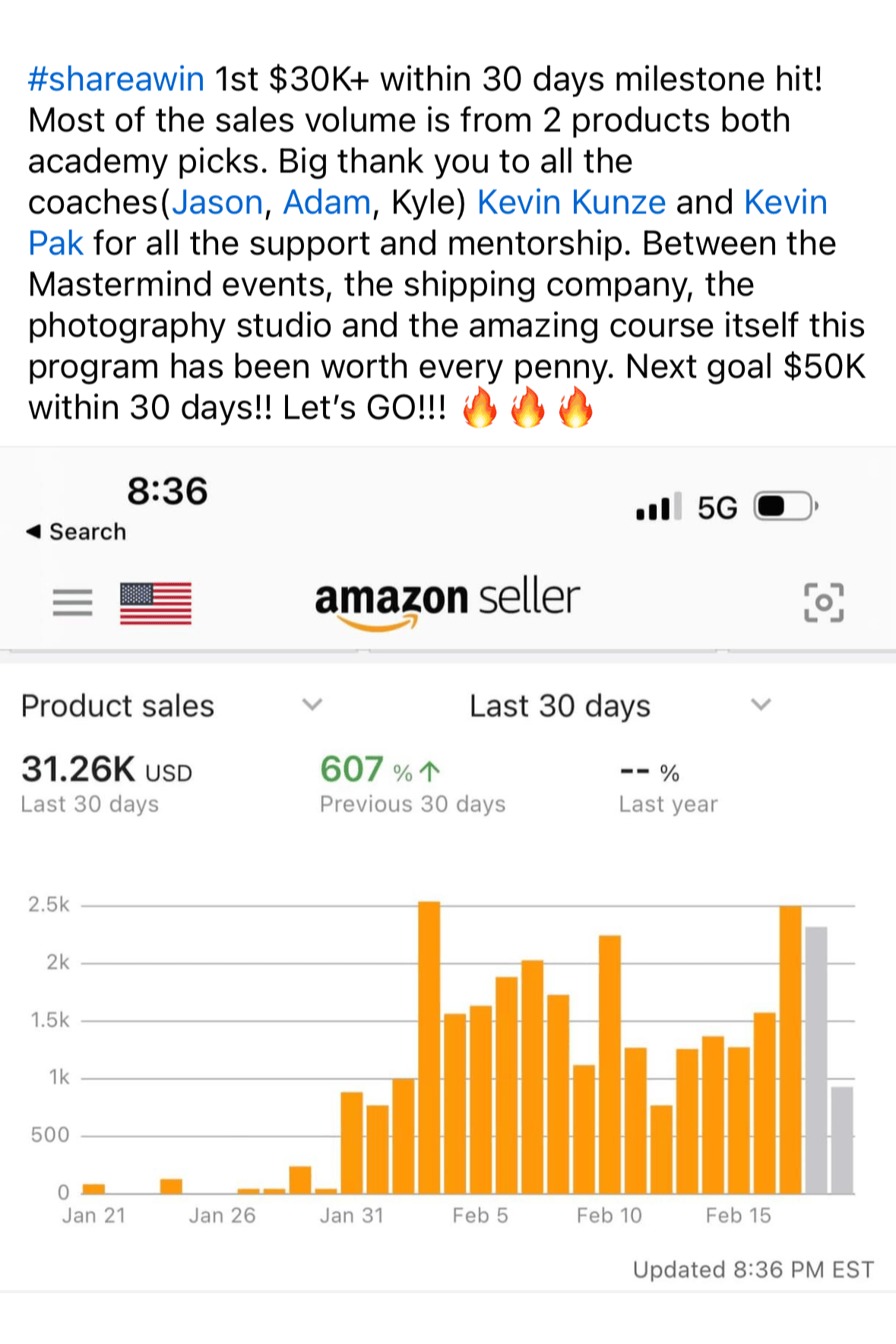The image size is (896, 1344).
Task: Open the camera scan icon
Action: pos(824,603)
